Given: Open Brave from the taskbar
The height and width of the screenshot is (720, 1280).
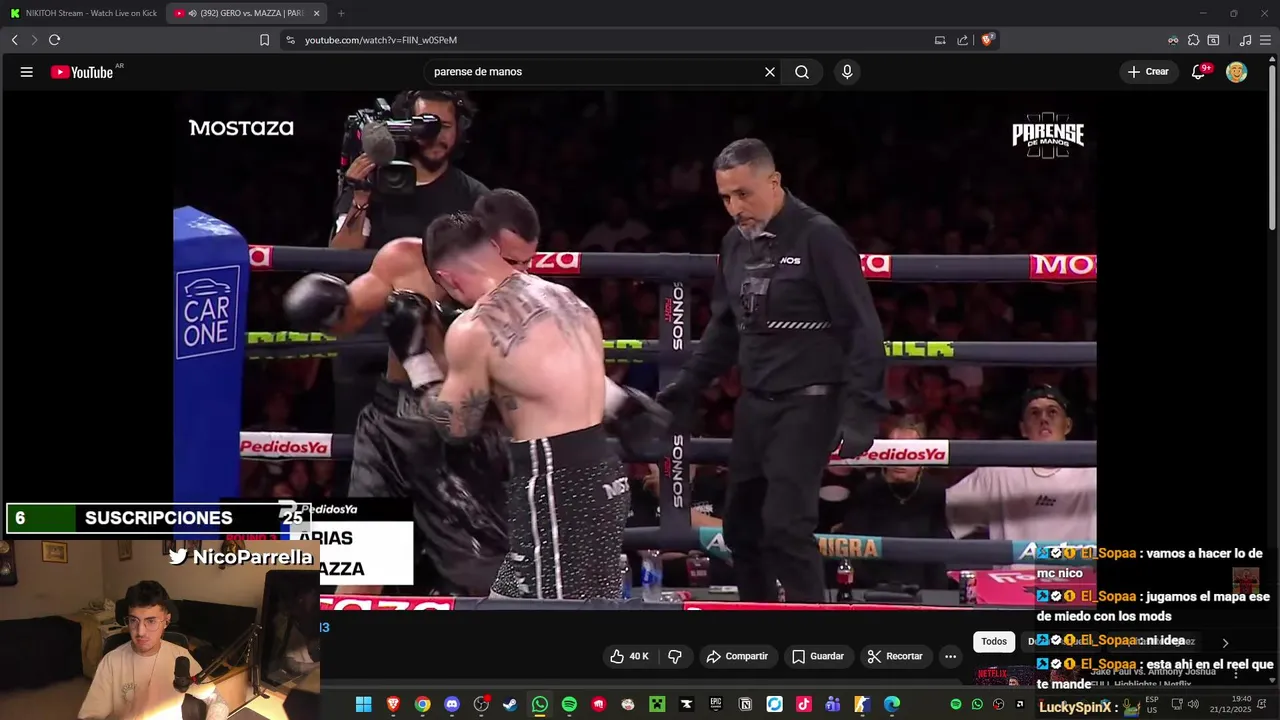Looking at the screenshot, I should click(x=393, y=705).
